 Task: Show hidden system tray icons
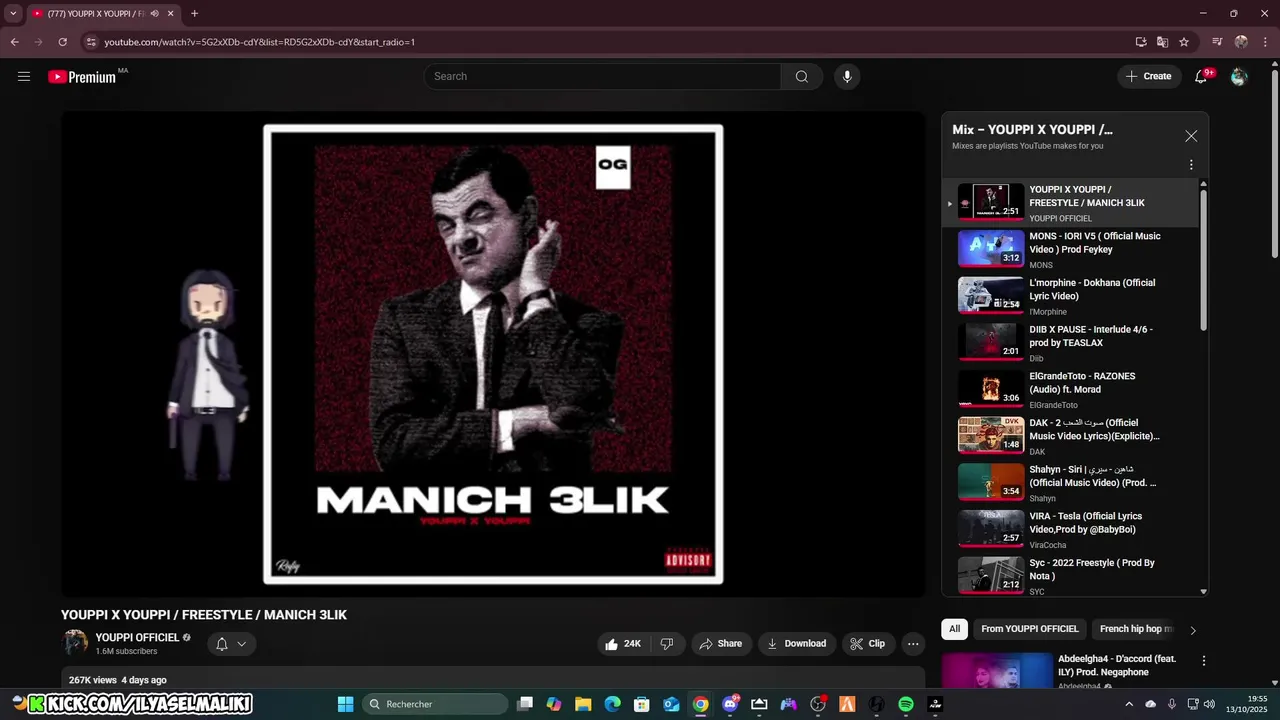click(1129, 704)
